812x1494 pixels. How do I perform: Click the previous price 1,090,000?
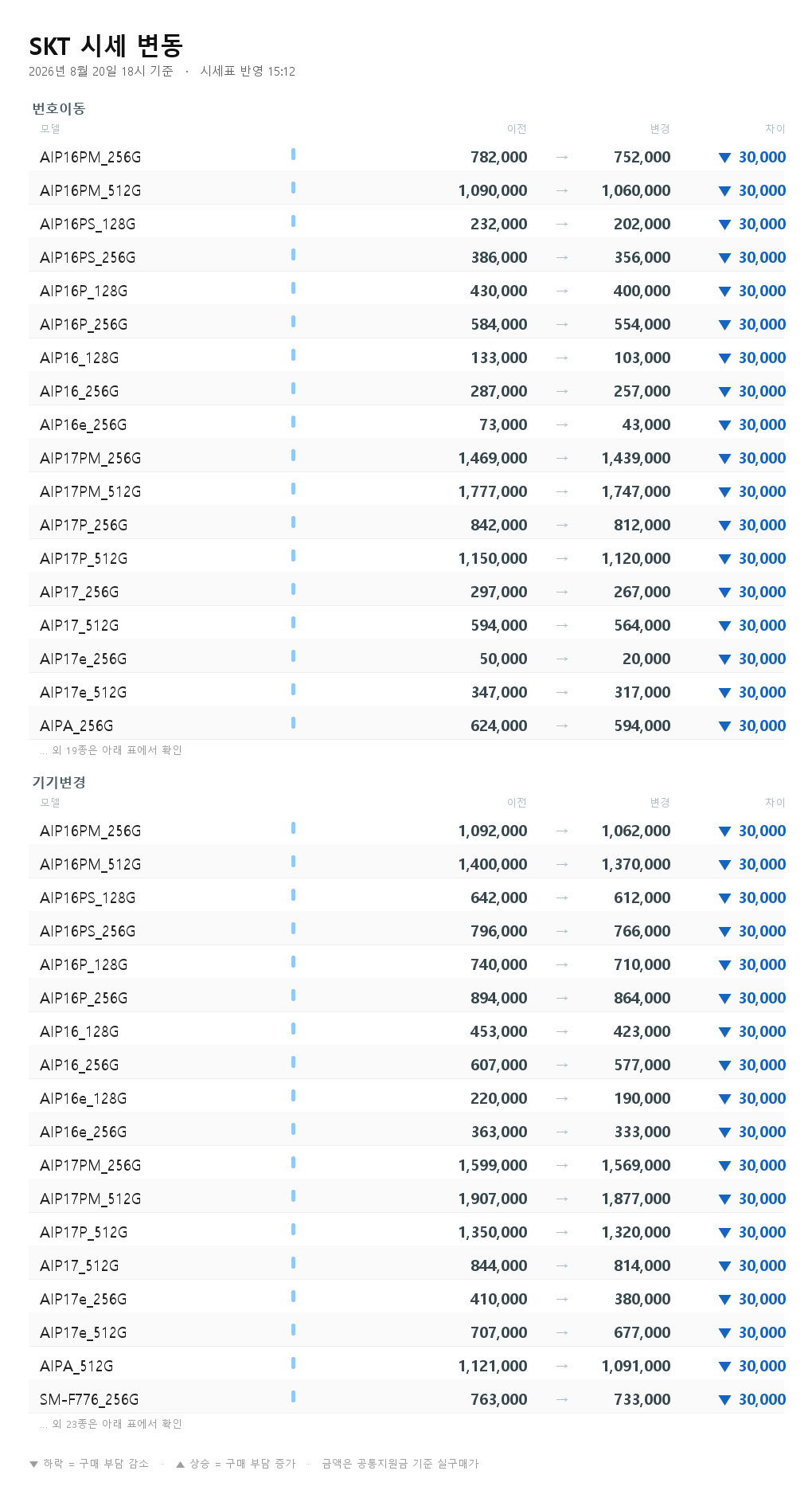[493, 191]
